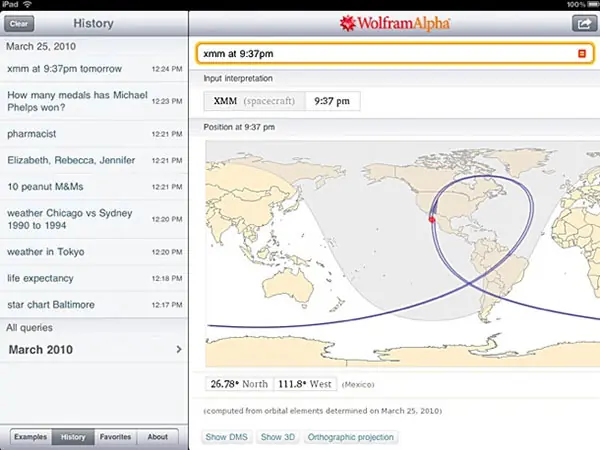600x450 pixels.
Task: Switch to the History tab
Action: point(73,437)
